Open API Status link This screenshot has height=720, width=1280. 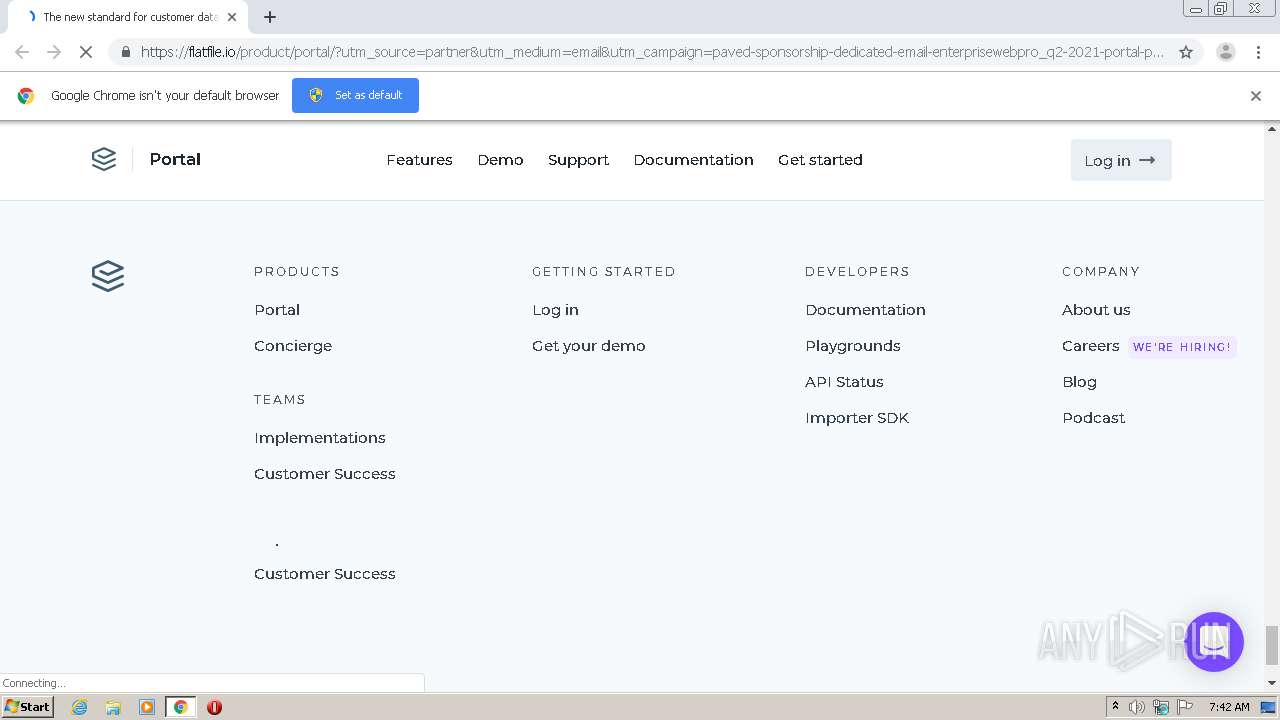[x=844, y=382]
